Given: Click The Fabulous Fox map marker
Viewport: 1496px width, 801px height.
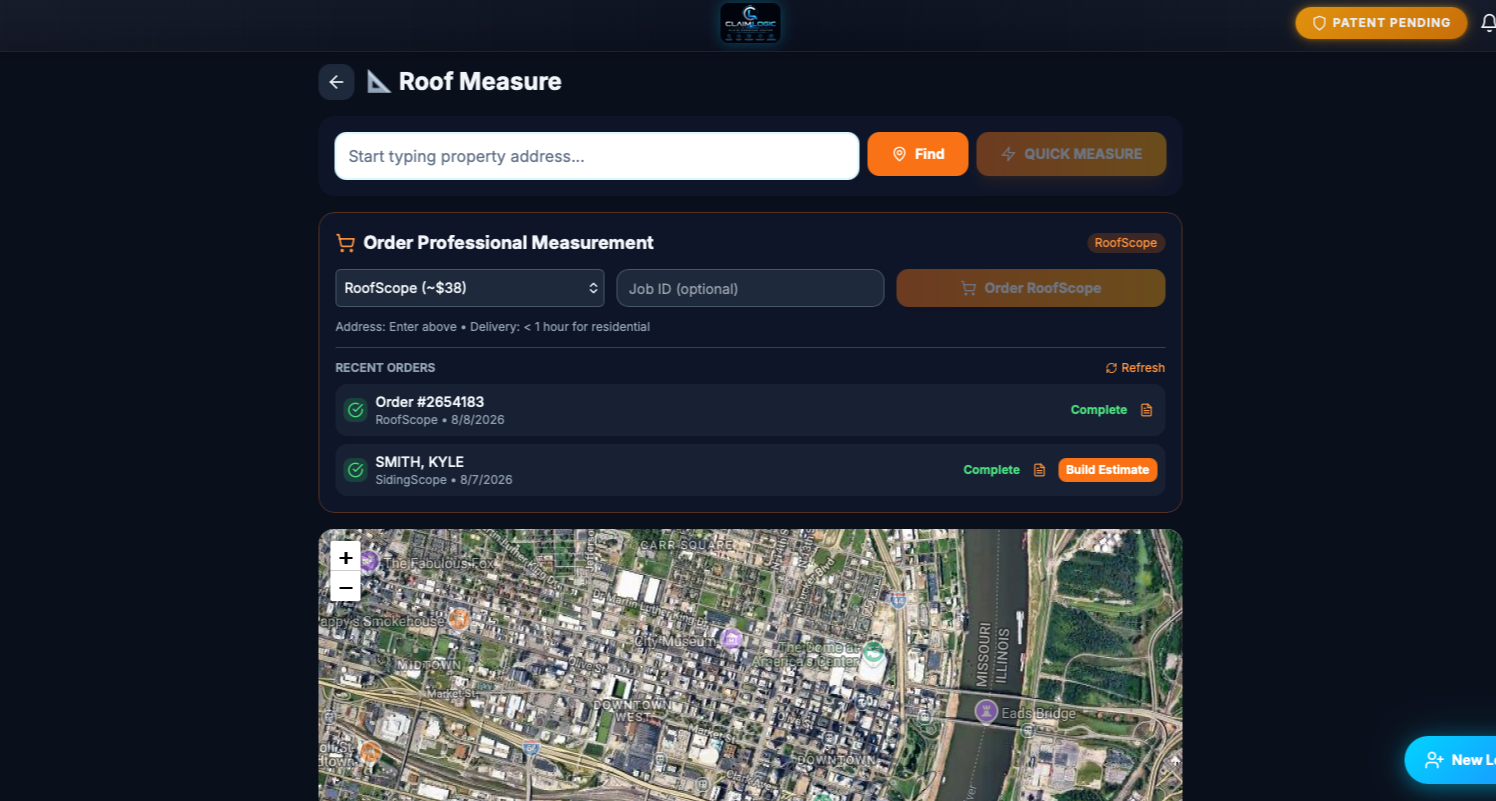Looking at the screenshot, I should pos(369,560).
